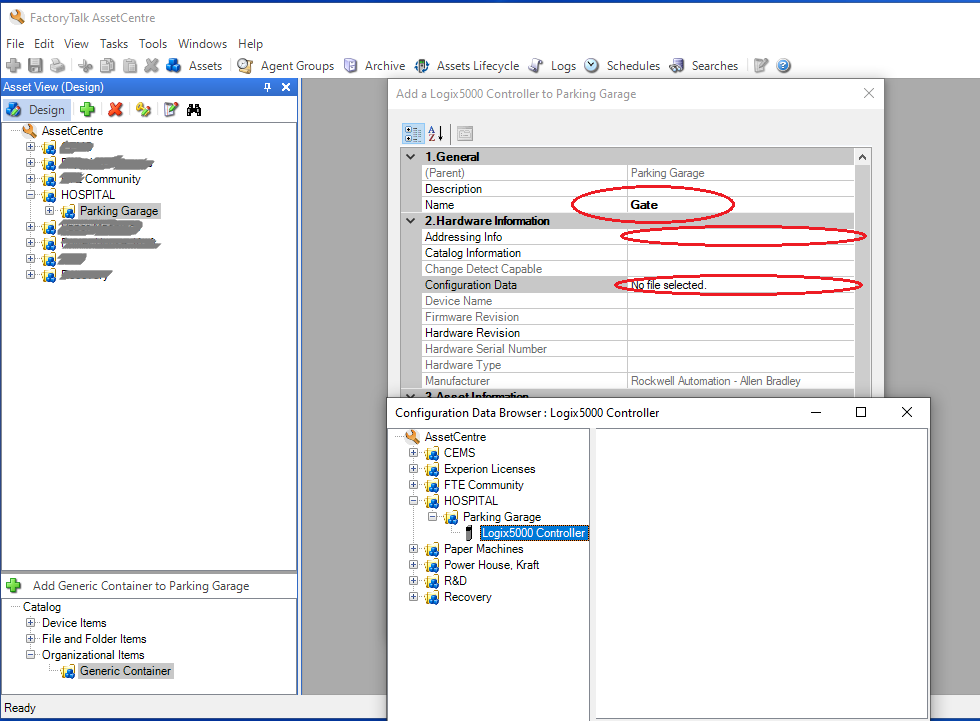Click Configuration Data 'No file selected.' field
980x721 pixels.
(x=741, y=285)
